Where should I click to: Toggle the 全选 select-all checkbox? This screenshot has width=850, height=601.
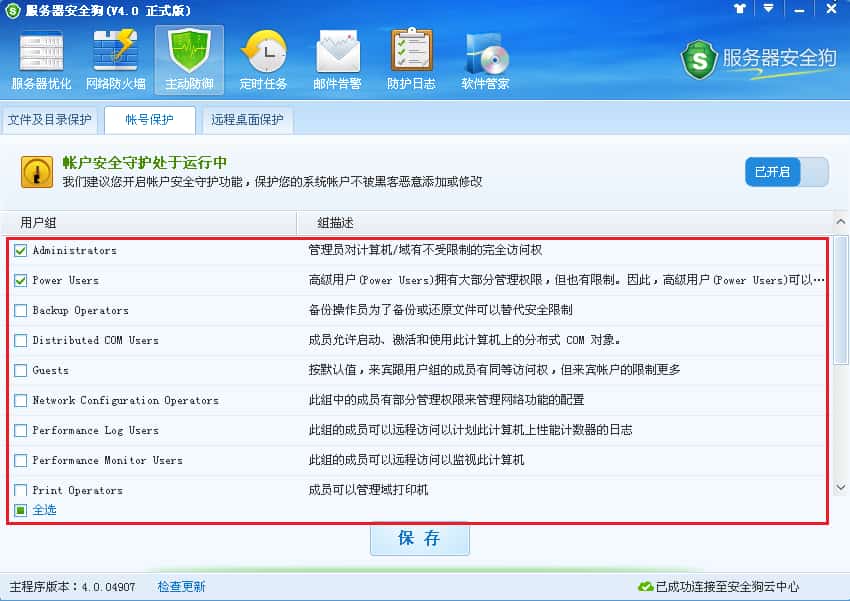21,510
